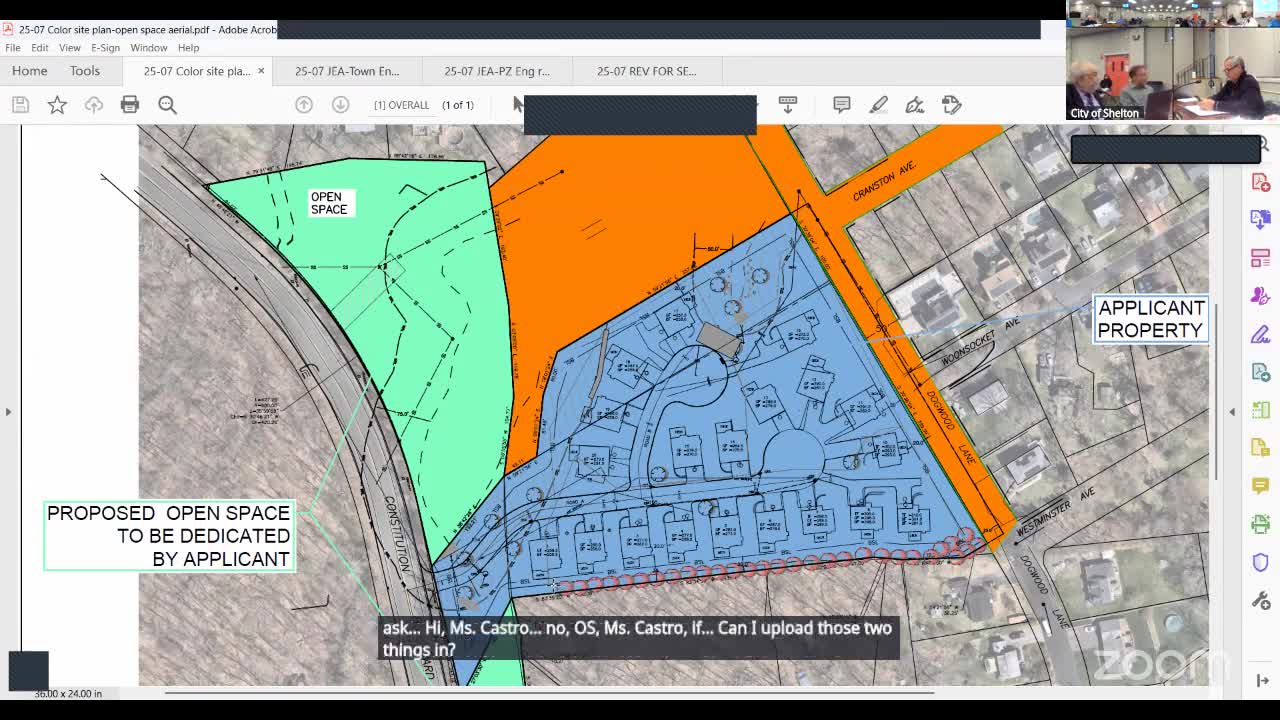Open Create PDF tool in right pane

tap(1260, 182)
